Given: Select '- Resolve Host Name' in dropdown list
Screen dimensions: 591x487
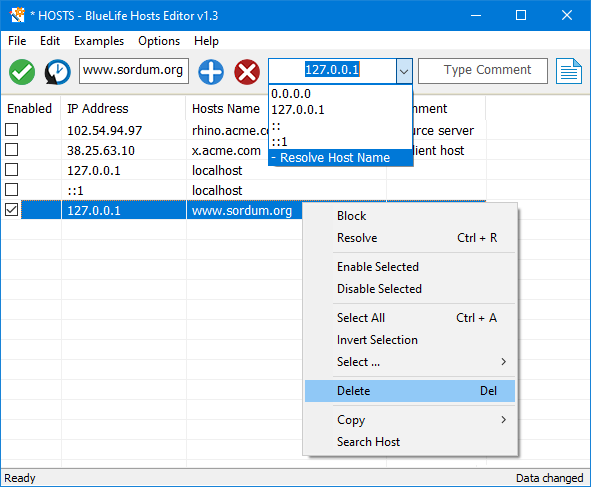Looking at the screenshot, I should (340, 157).
